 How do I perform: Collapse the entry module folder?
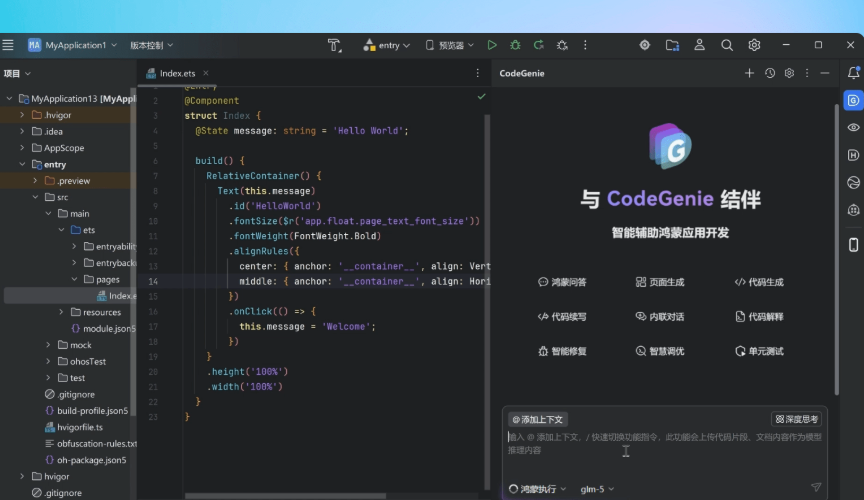22,164
